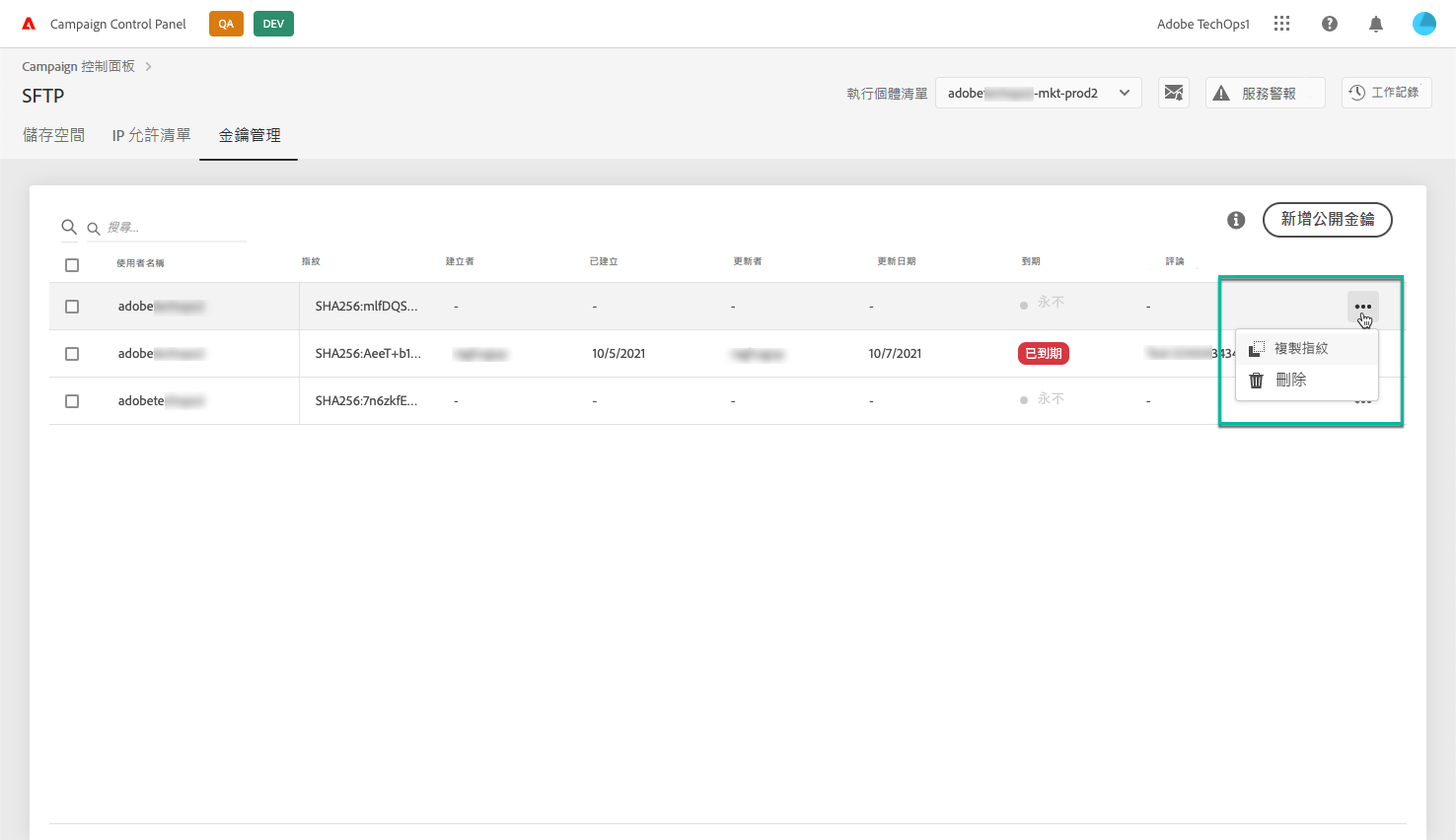Choose 刪除 from the context menu
The image size is (1456, 840).
pyautogui.click(x=1307, y=380)
